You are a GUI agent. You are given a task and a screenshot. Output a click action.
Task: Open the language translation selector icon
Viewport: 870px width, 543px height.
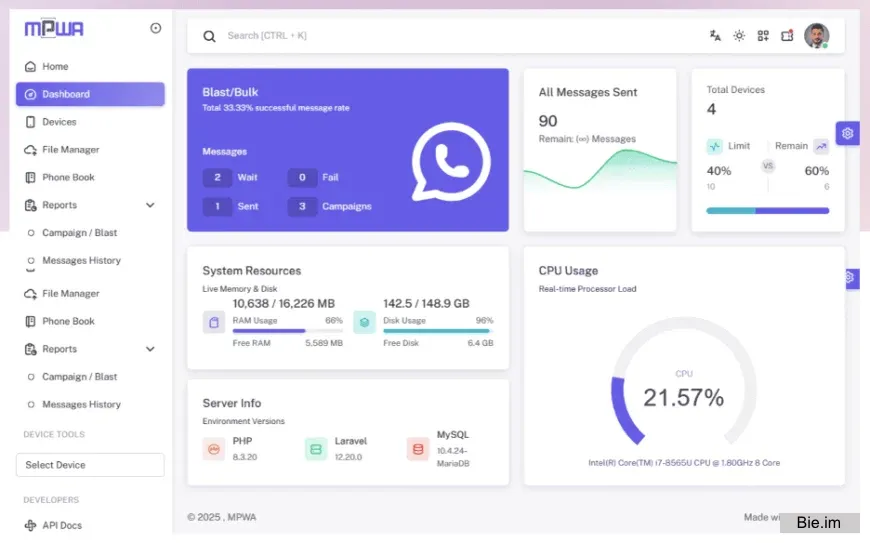point(715,35)
